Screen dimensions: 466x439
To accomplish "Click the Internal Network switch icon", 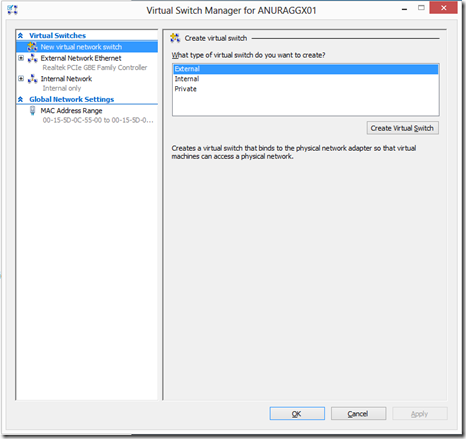I will (32, 79).
